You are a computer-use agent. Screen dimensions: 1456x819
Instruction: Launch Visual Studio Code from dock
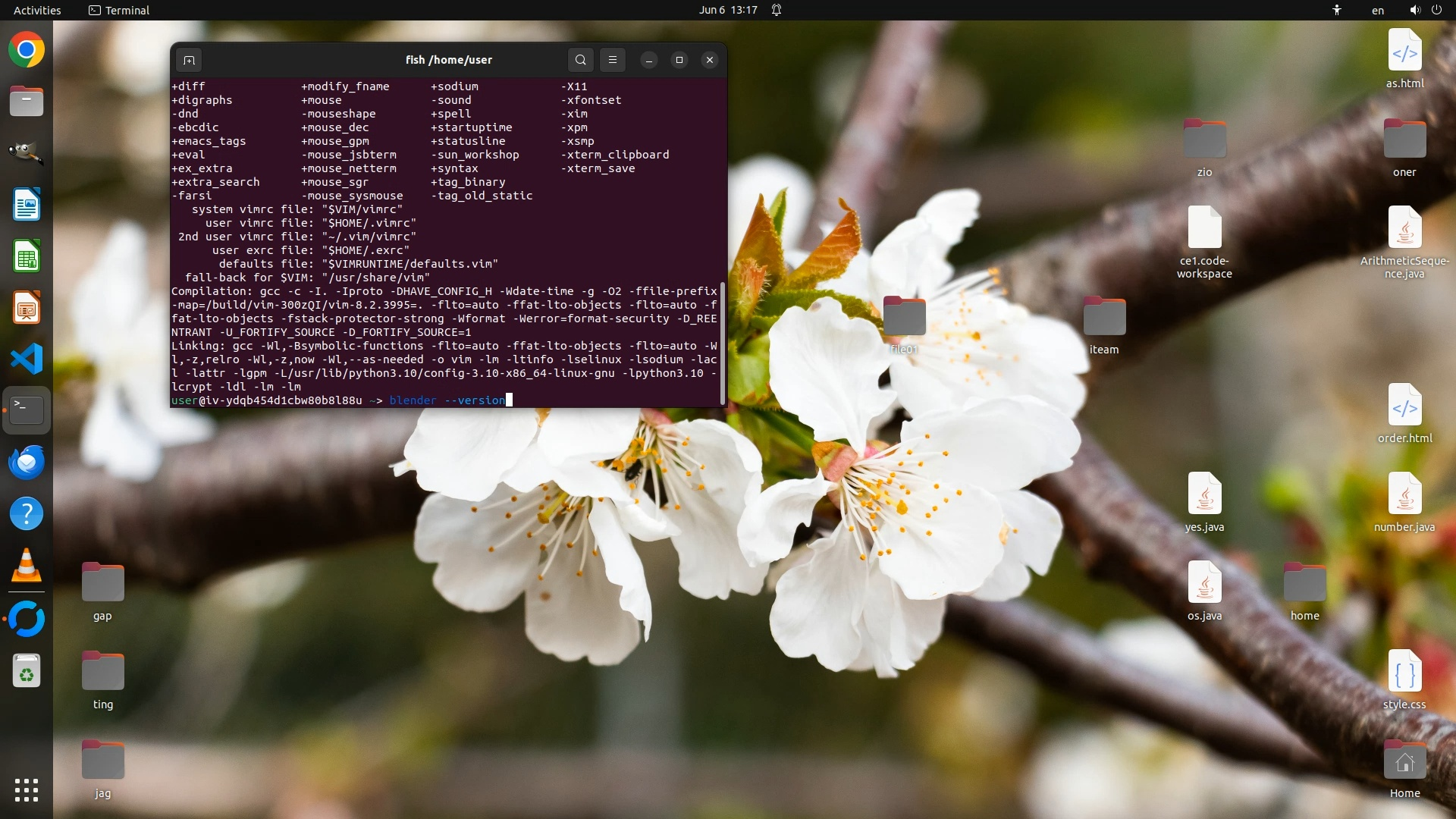pyautogui.click(x=27, y=359)
